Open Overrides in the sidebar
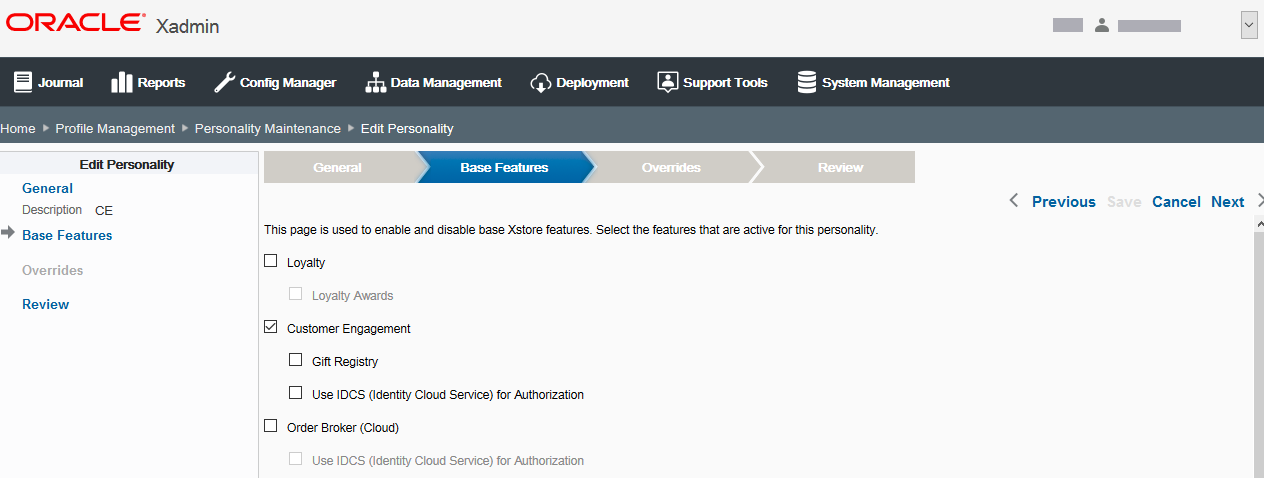Viewport: 1264px width, 478px height. 52,270
